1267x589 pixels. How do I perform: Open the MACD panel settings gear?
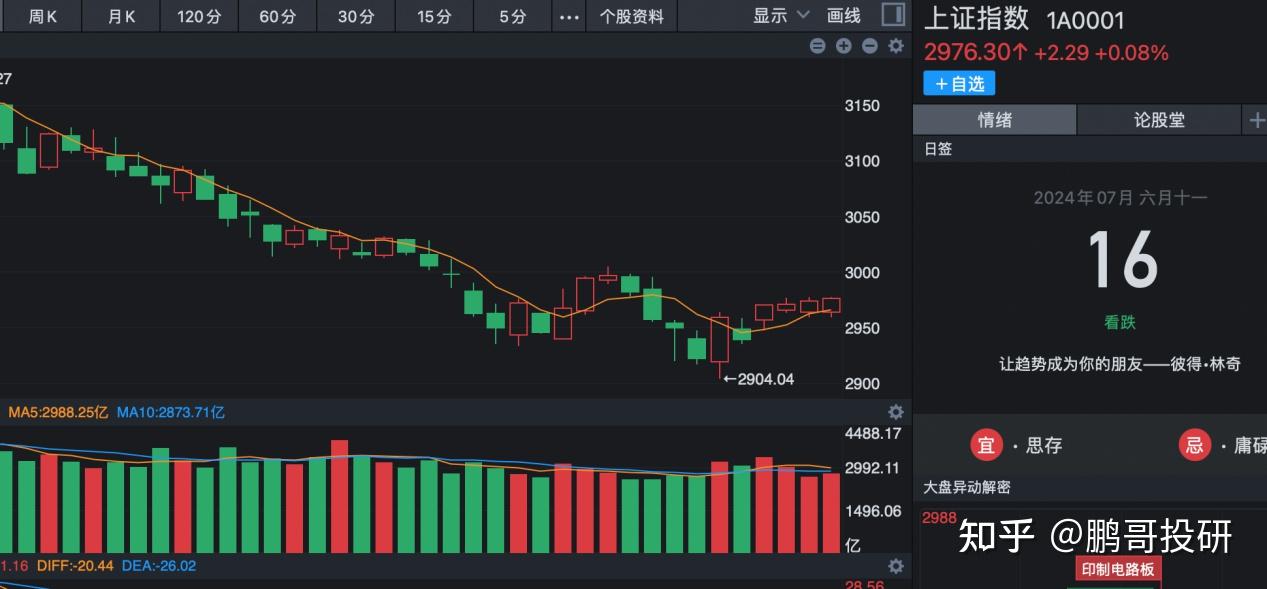click(895, 566)
